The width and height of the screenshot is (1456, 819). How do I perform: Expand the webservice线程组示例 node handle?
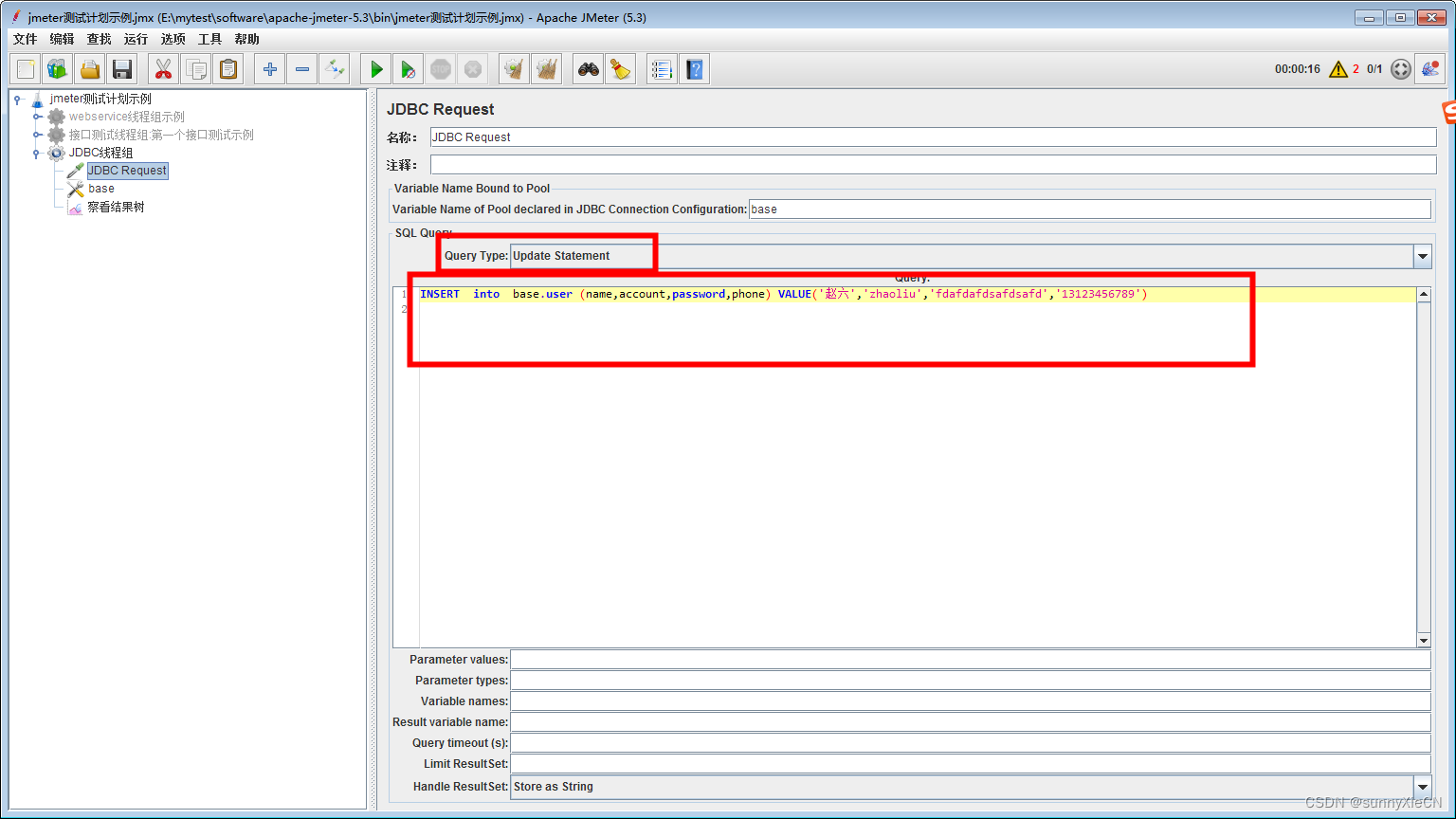coord(37,117)
